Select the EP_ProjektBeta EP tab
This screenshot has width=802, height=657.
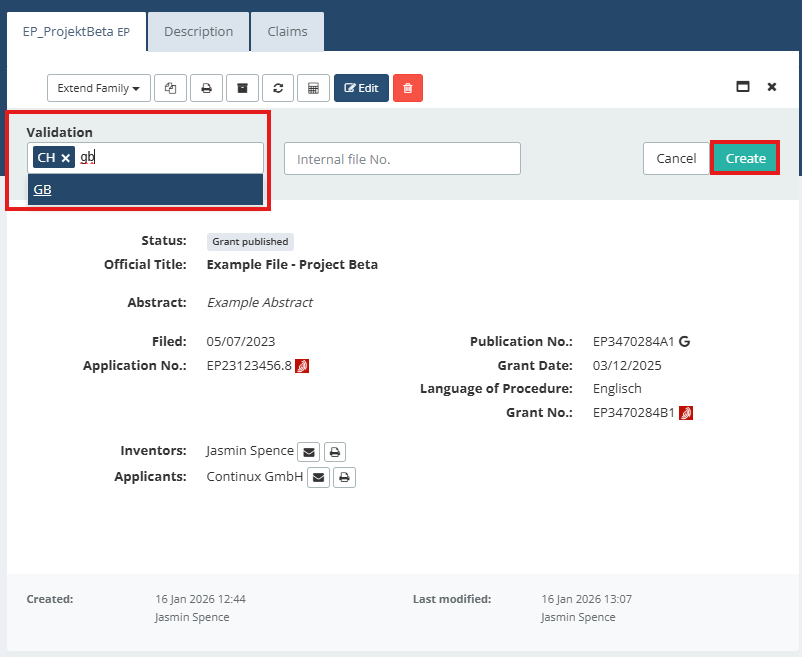coord(76,32)
